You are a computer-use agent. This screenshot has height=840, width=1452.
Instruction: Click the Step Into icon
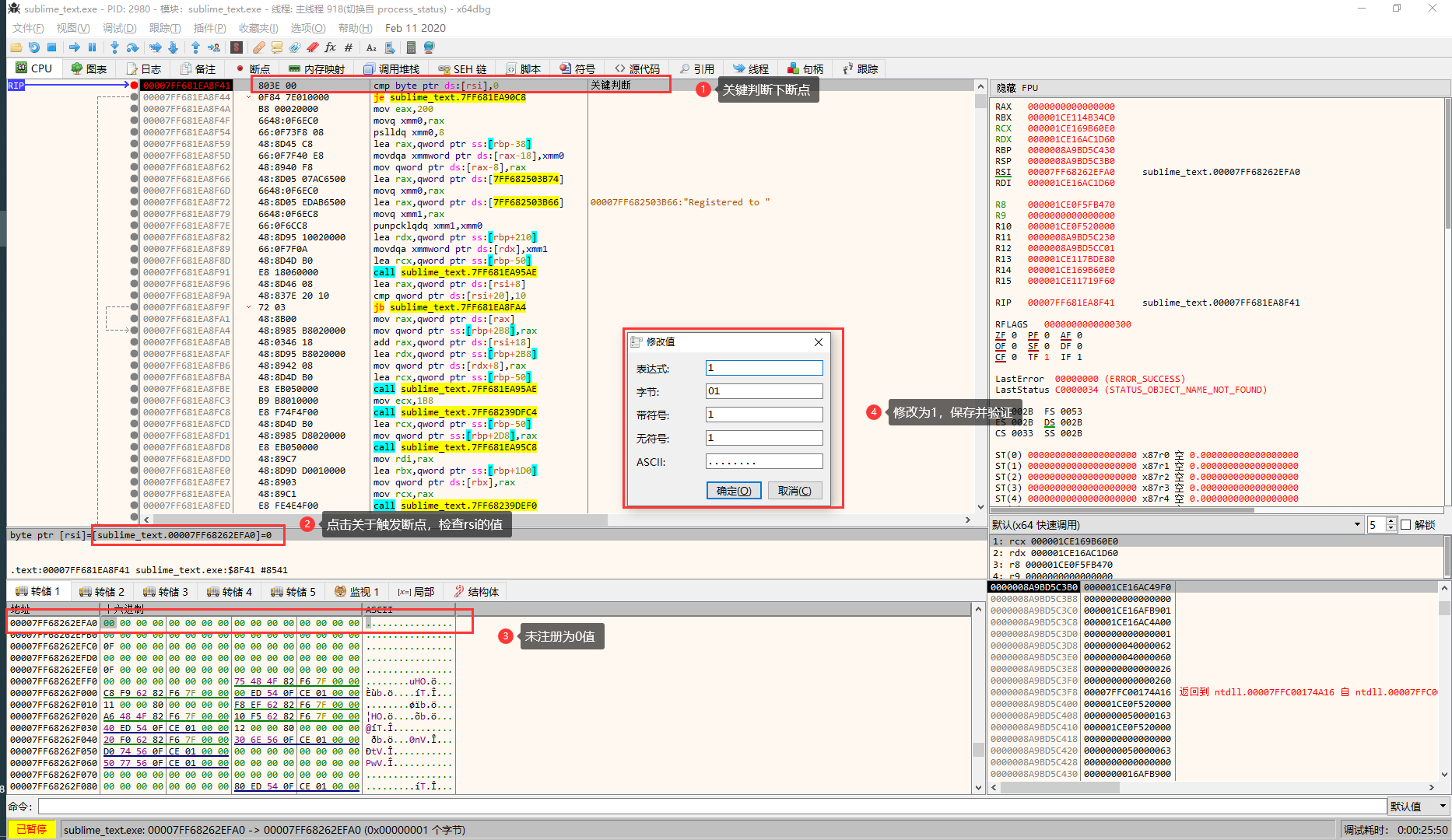(x=114, y=47)
